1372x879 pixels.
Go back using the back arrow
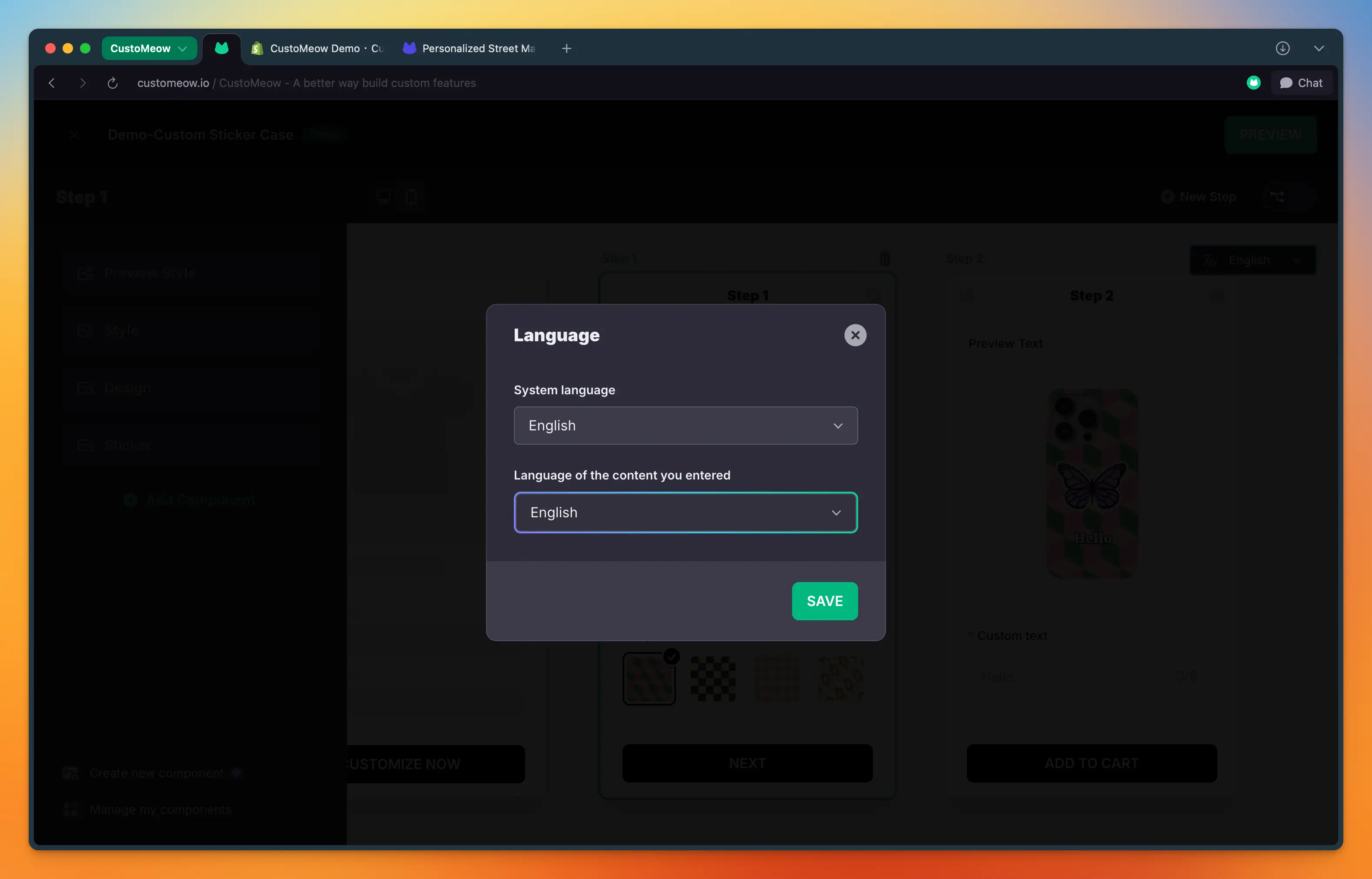[52, 83]
